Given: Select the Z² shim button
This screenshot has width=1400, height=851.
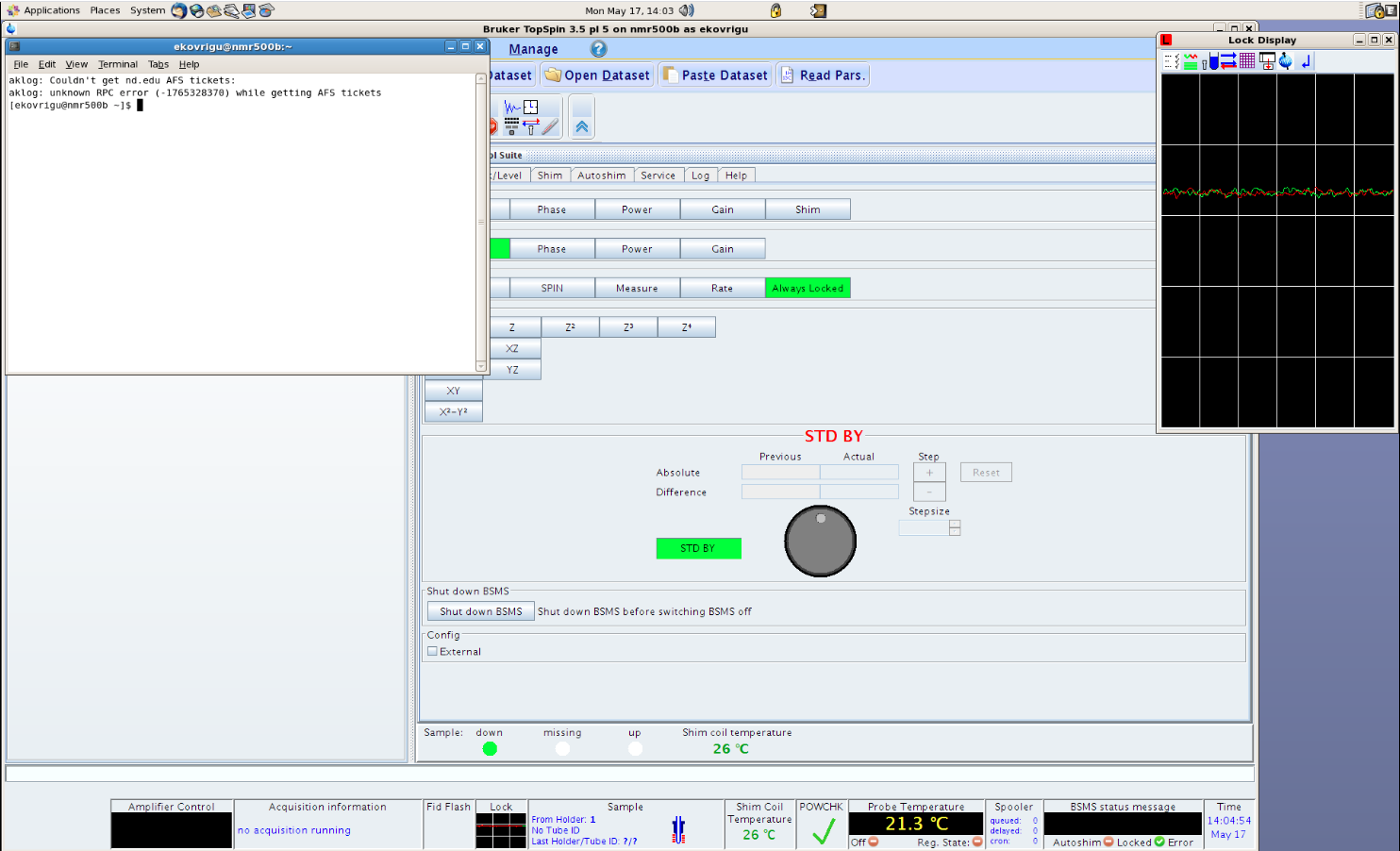Looking at the screenshot, I should pos(570,327).
